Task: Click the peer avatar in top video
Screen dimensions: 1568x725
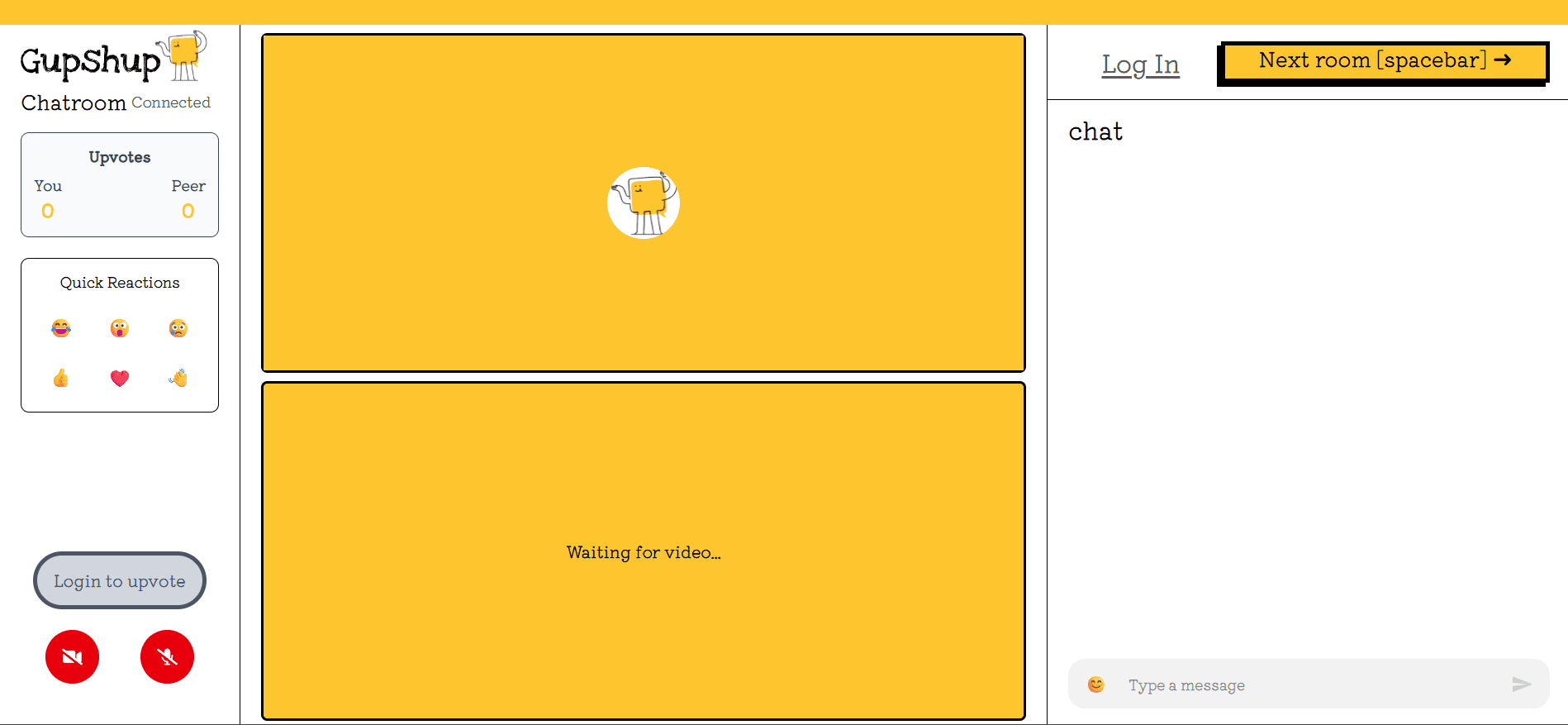Action: point(644,203)
